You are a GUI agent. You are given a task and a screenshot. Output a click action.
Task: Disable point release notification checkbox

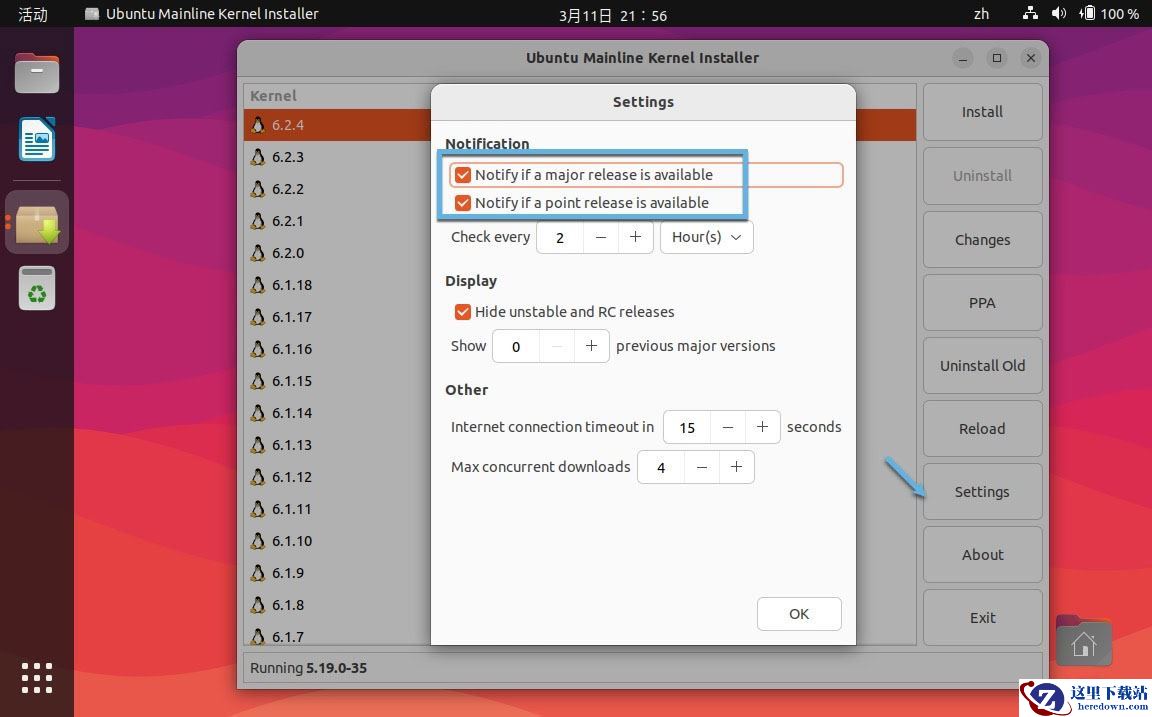[463, 203]
